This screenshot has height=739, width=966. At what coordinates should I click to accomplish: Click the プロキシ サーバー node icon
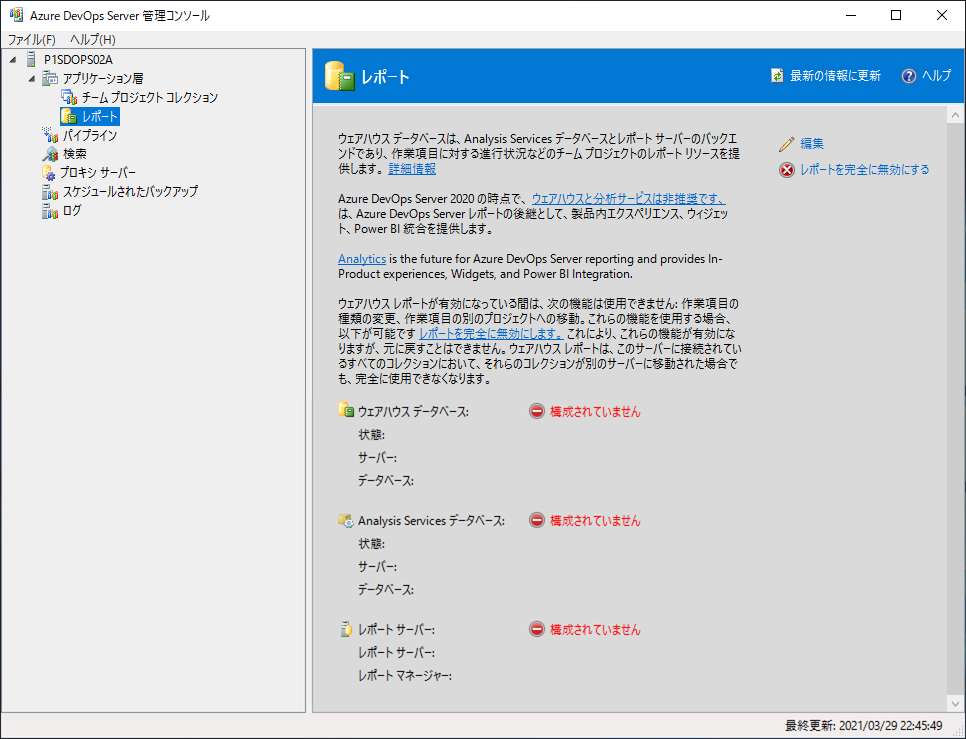[x=49, y=173]
